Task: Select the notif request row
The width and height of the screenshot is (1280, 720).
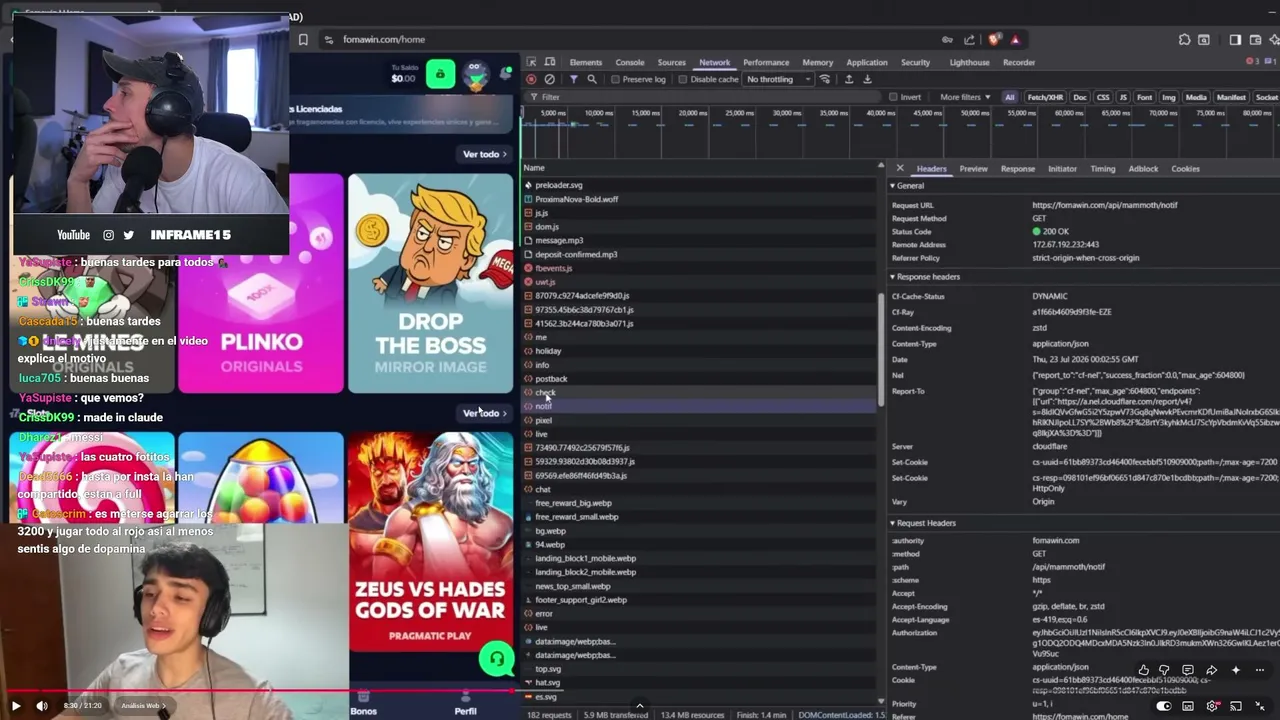Action: [x=700, y=406]
